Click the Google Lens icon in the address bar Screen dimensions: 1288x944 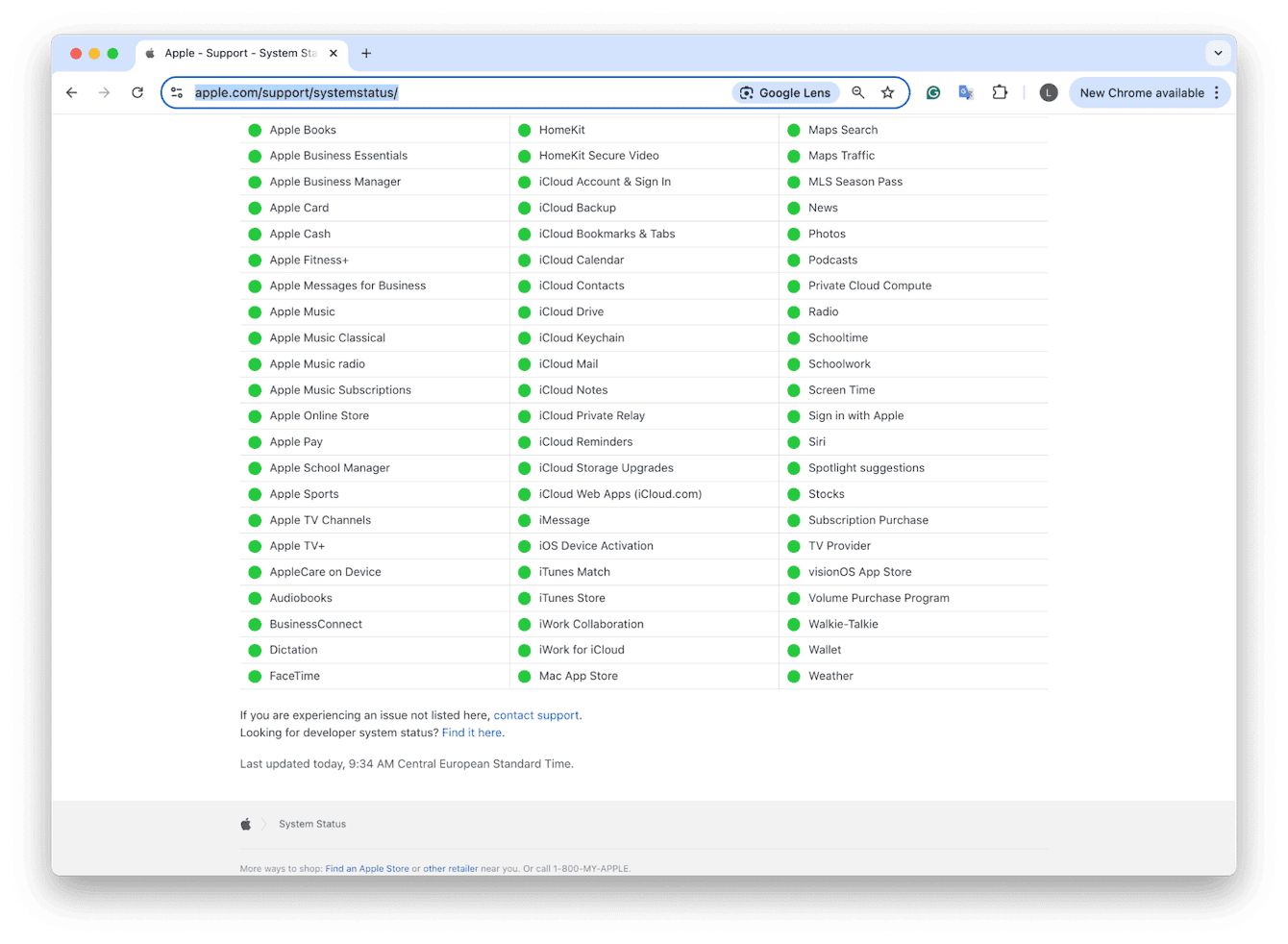click(785, 92)
